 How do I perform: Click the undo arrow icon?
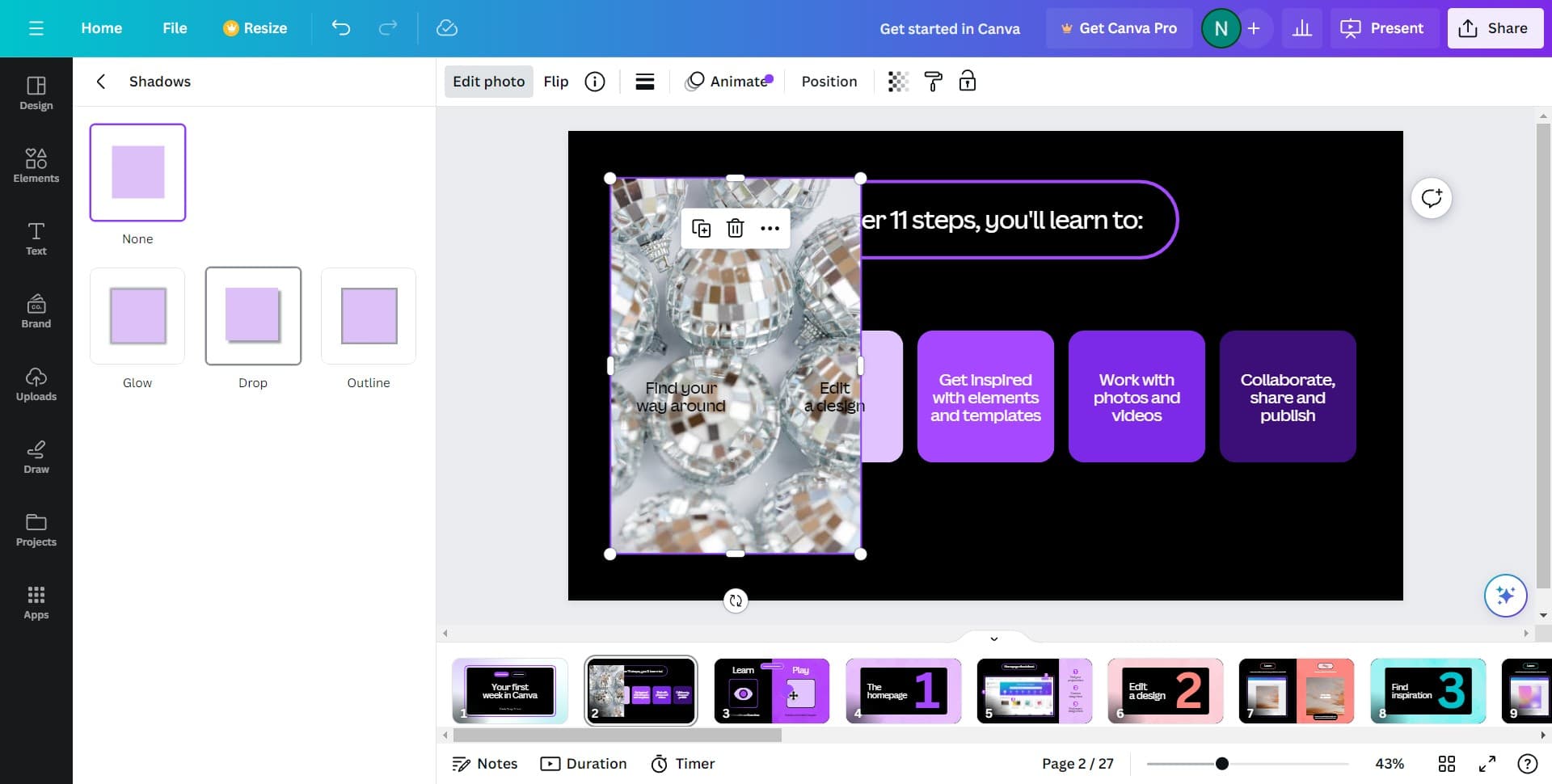[x=341, y=28]
